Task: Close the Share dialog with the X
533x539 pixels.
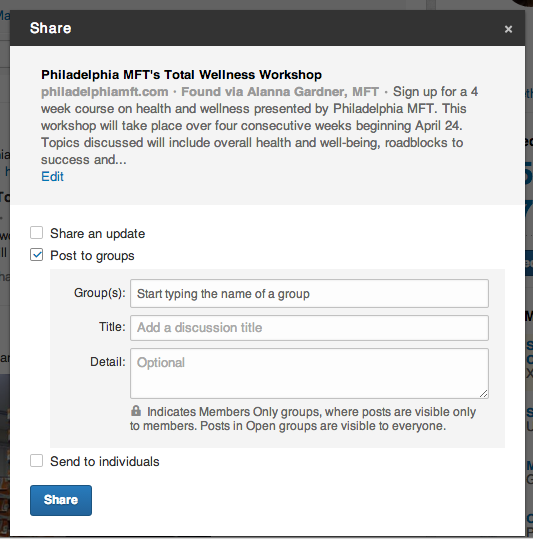Action: coord(508,29)
